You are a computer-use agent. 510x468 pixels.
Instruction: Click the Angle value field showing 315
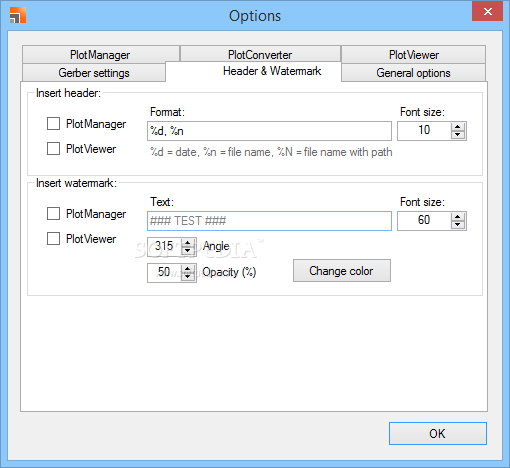pos(164,247)
